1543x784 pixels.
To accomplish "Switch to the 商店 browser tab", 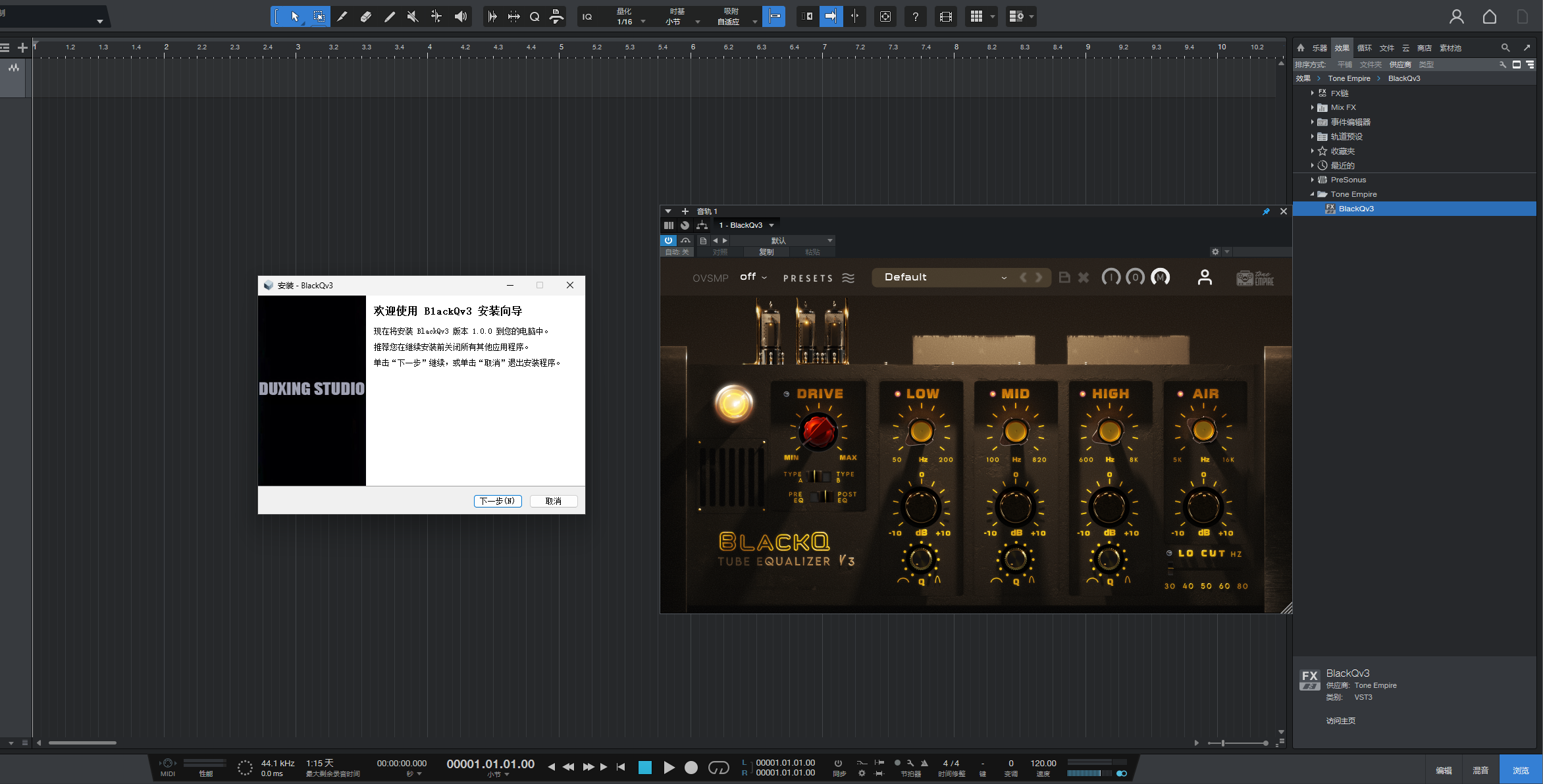I will [x=1425, y=48].
